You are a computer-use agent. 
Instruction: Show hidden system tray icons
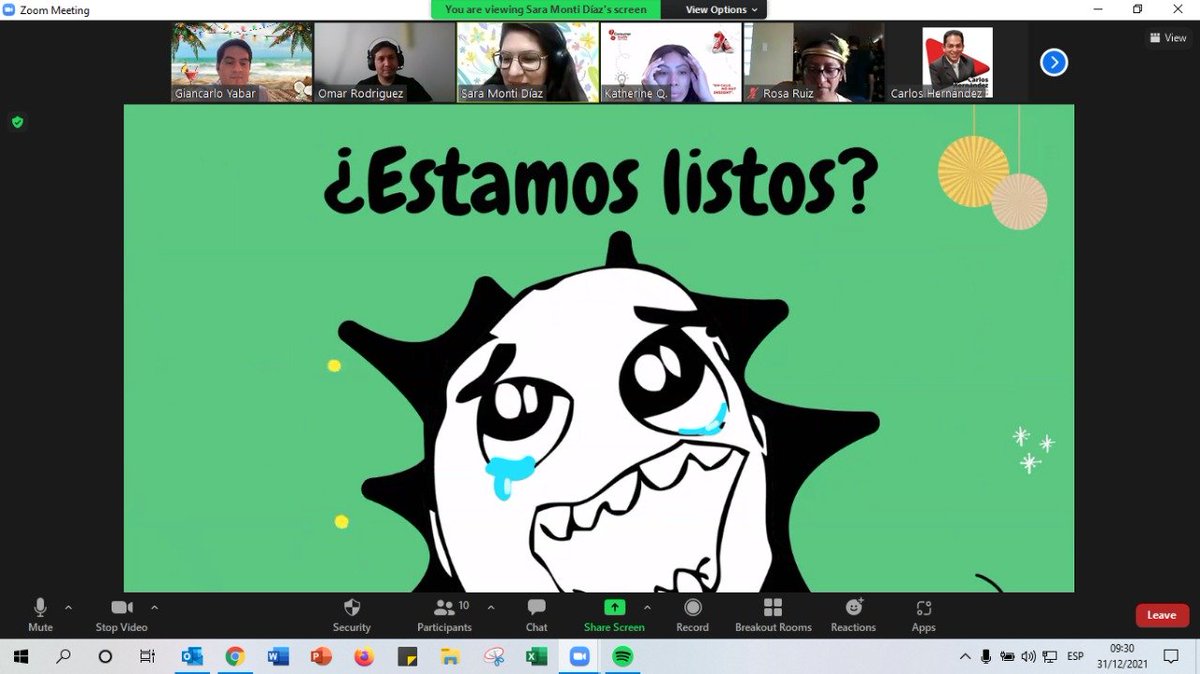pos(965,657)
